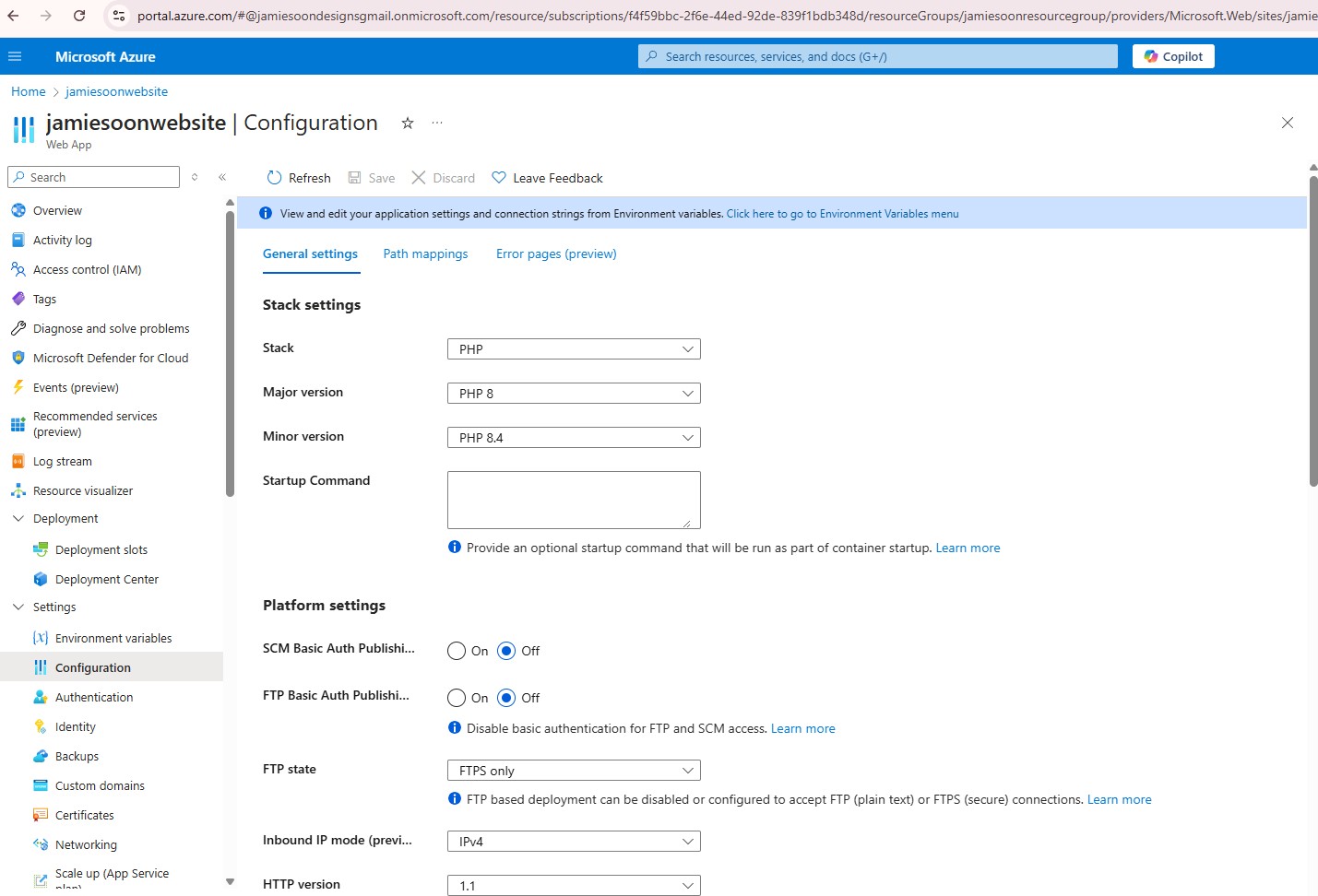Open Diagnose and solve problems
The width and height of the screenshot is (1318, 896).
tap(111, 328)
